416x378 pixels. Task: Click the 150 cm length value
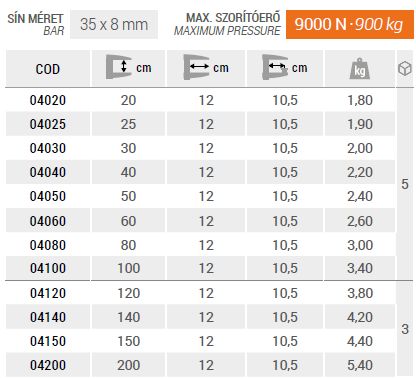[x=129, y=341]
